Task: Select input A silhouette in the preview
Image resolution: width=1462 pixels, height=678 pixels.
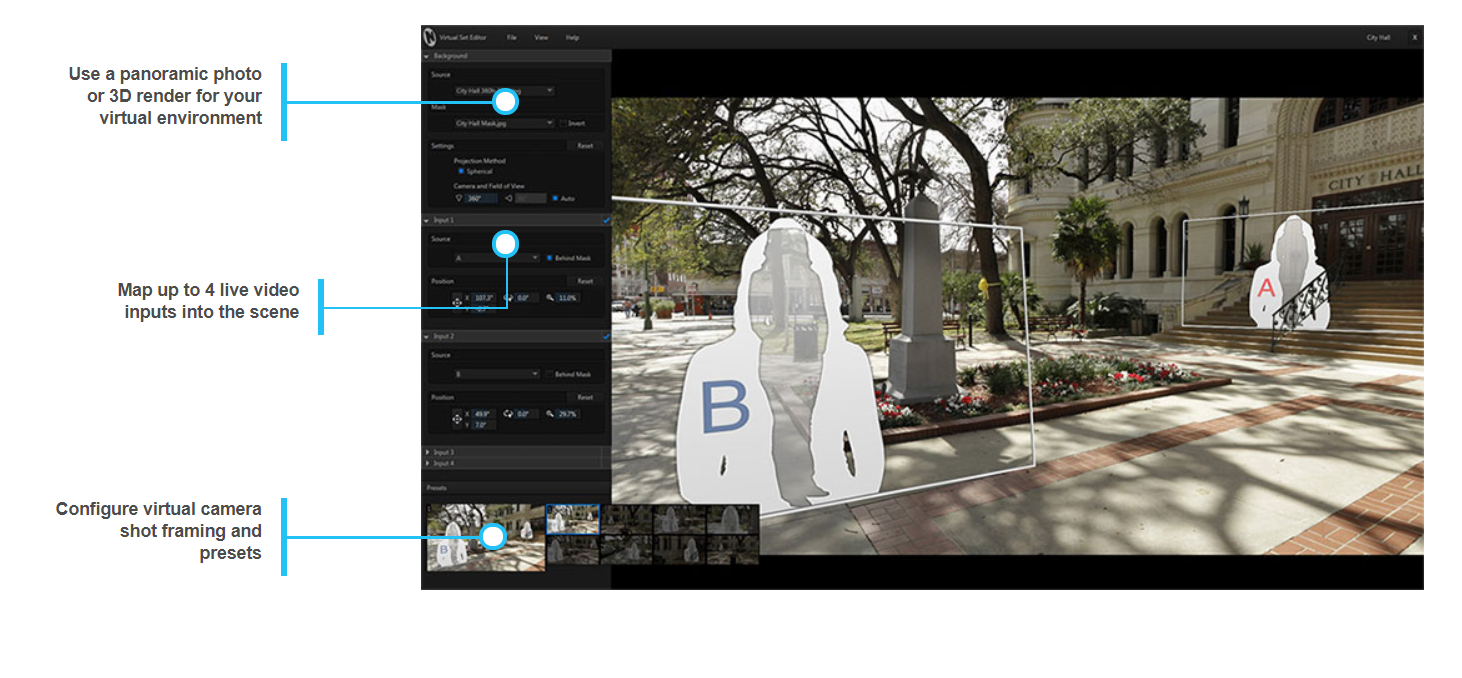Action: pyautogui.click(x=1290, y=272)
